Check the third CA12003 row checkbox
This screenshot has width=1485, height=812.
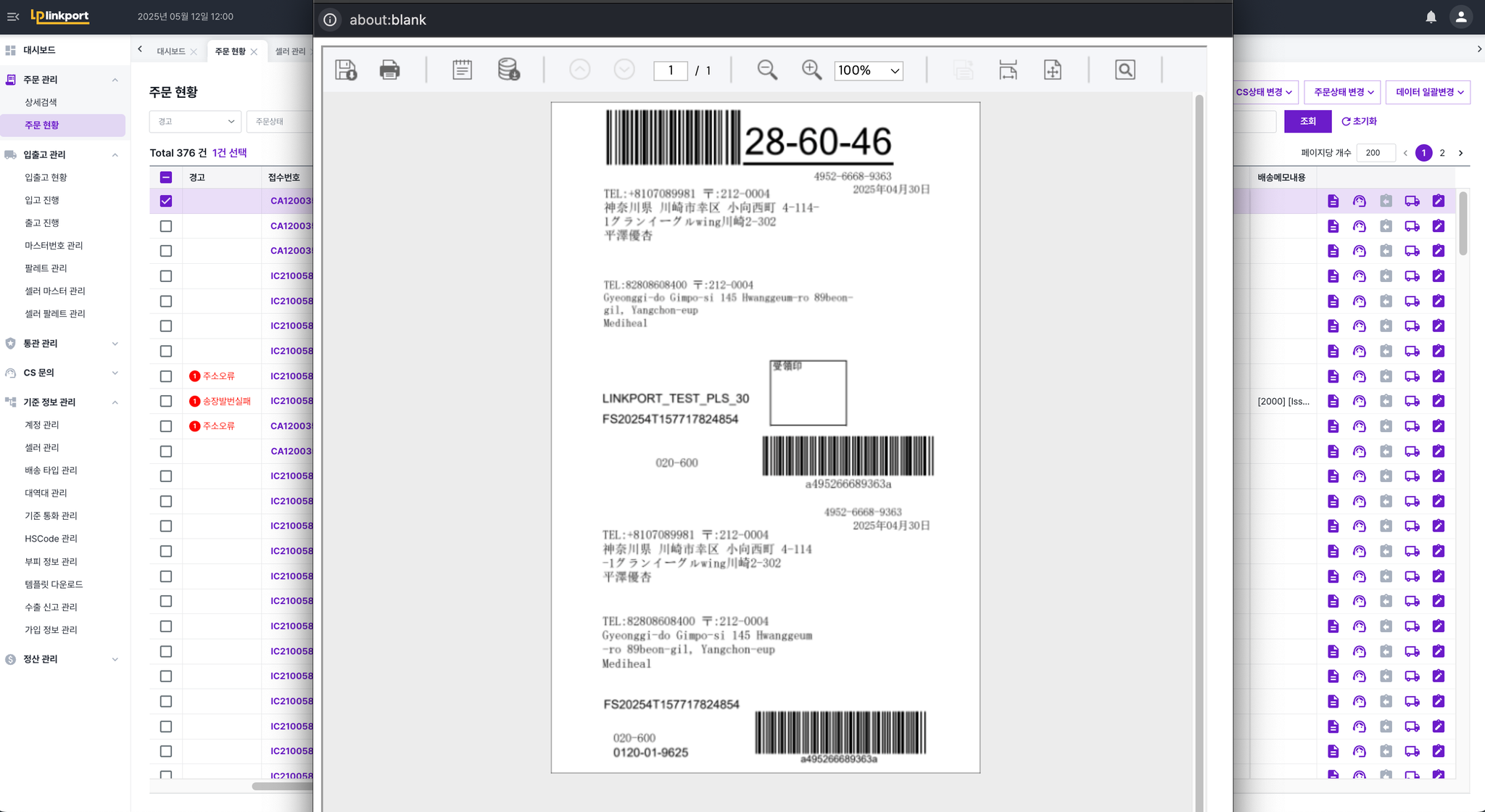tap(166, 251)
